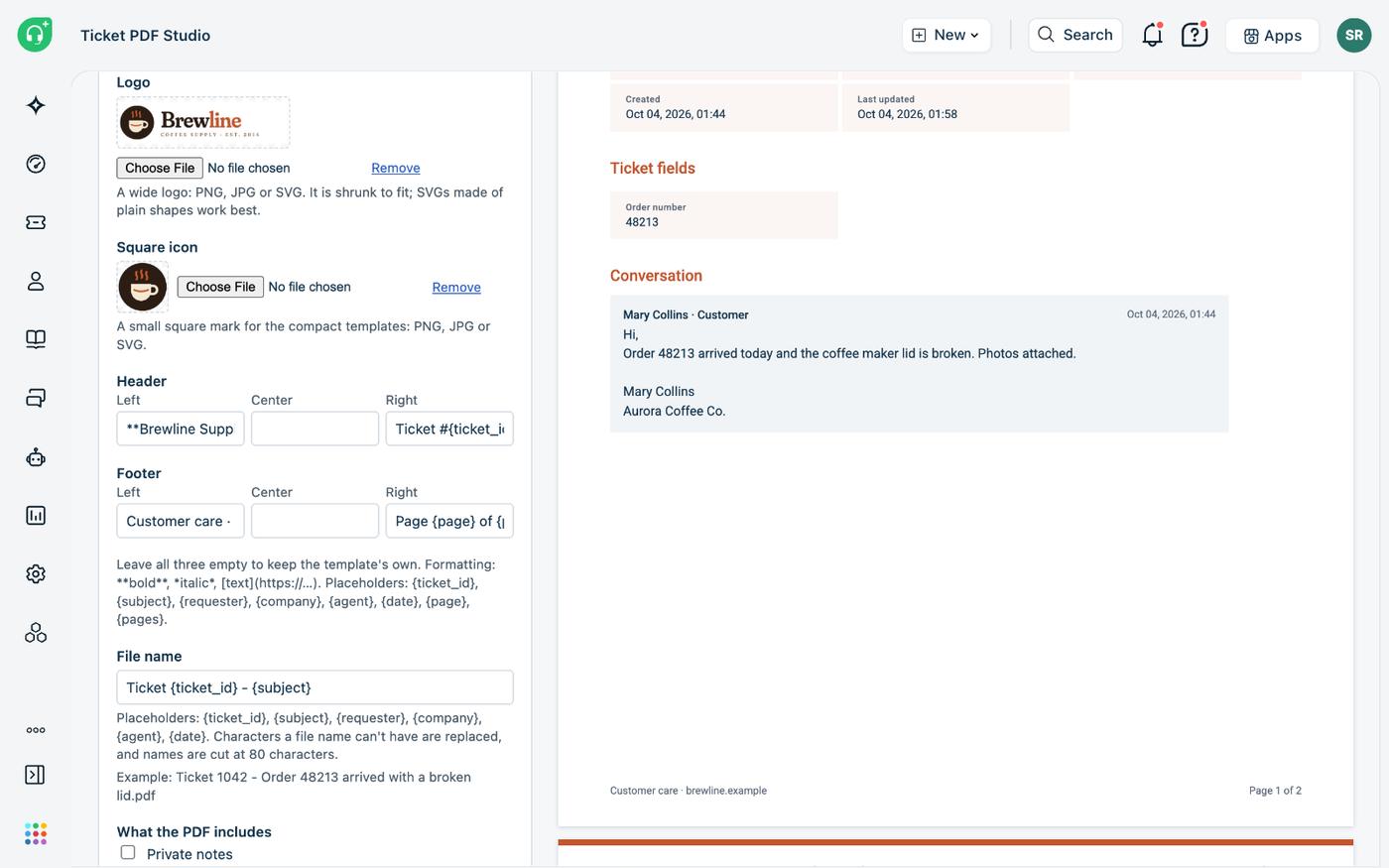This screenshot has height=868, width=1389.
Task: Click the collapse panel icon in sidebar
Action: [35, 775]
